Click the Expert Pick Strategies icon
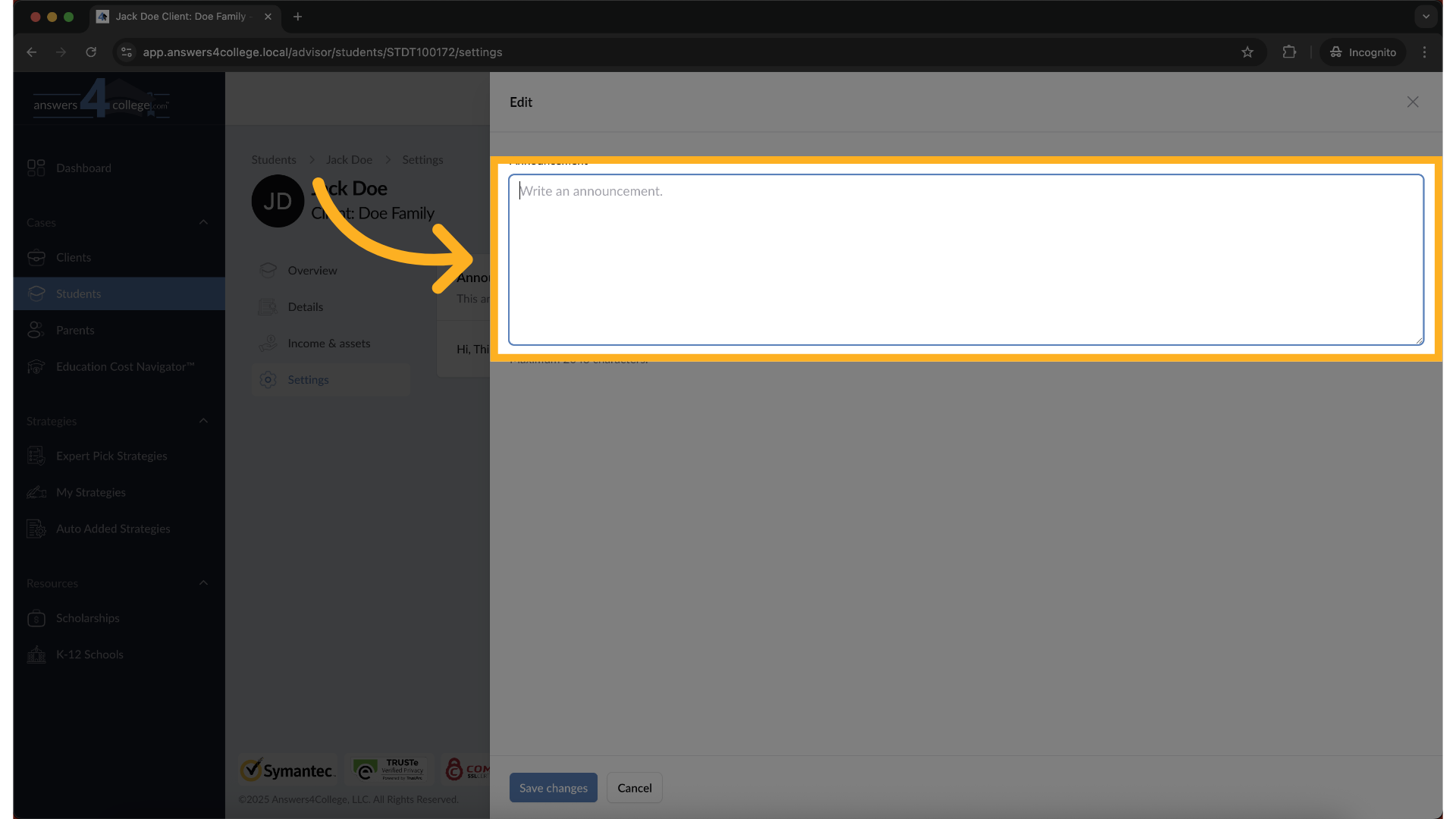 pyautogui.click(x=36, y=457)
